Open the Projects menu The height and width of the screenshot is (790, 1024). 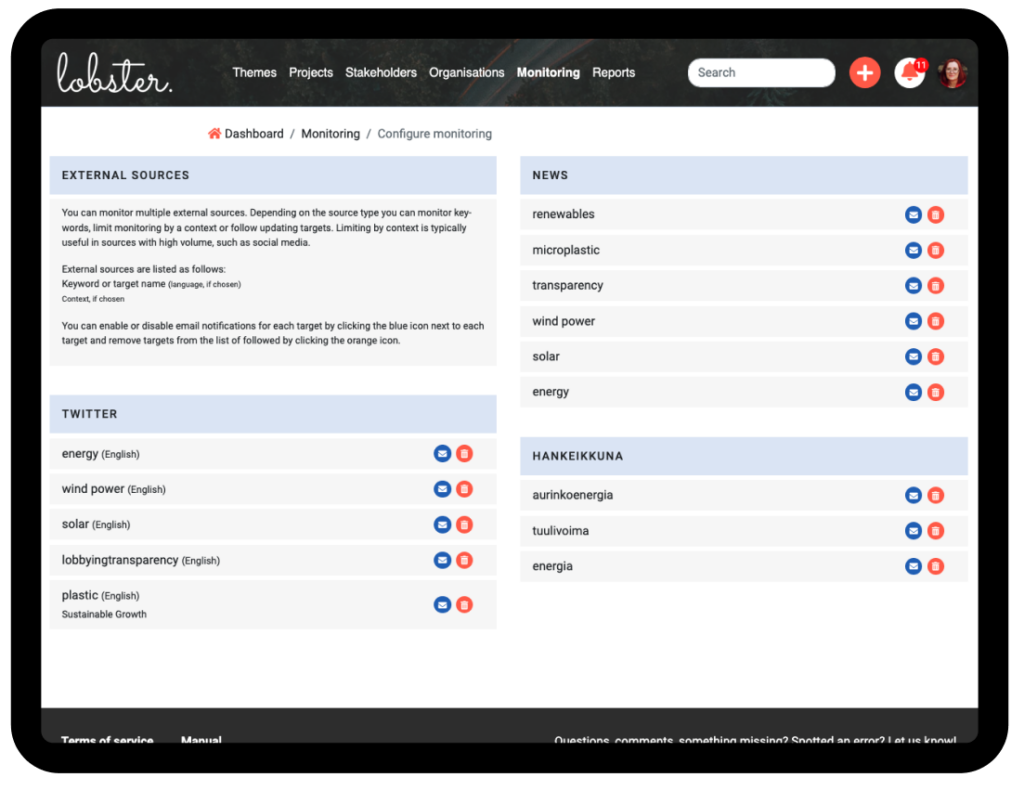pos(311,72)
